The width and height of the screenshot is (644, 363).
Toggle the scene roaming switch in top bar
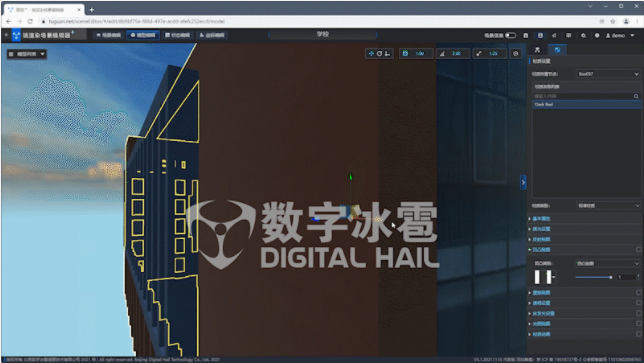click(x=511, y=36)
